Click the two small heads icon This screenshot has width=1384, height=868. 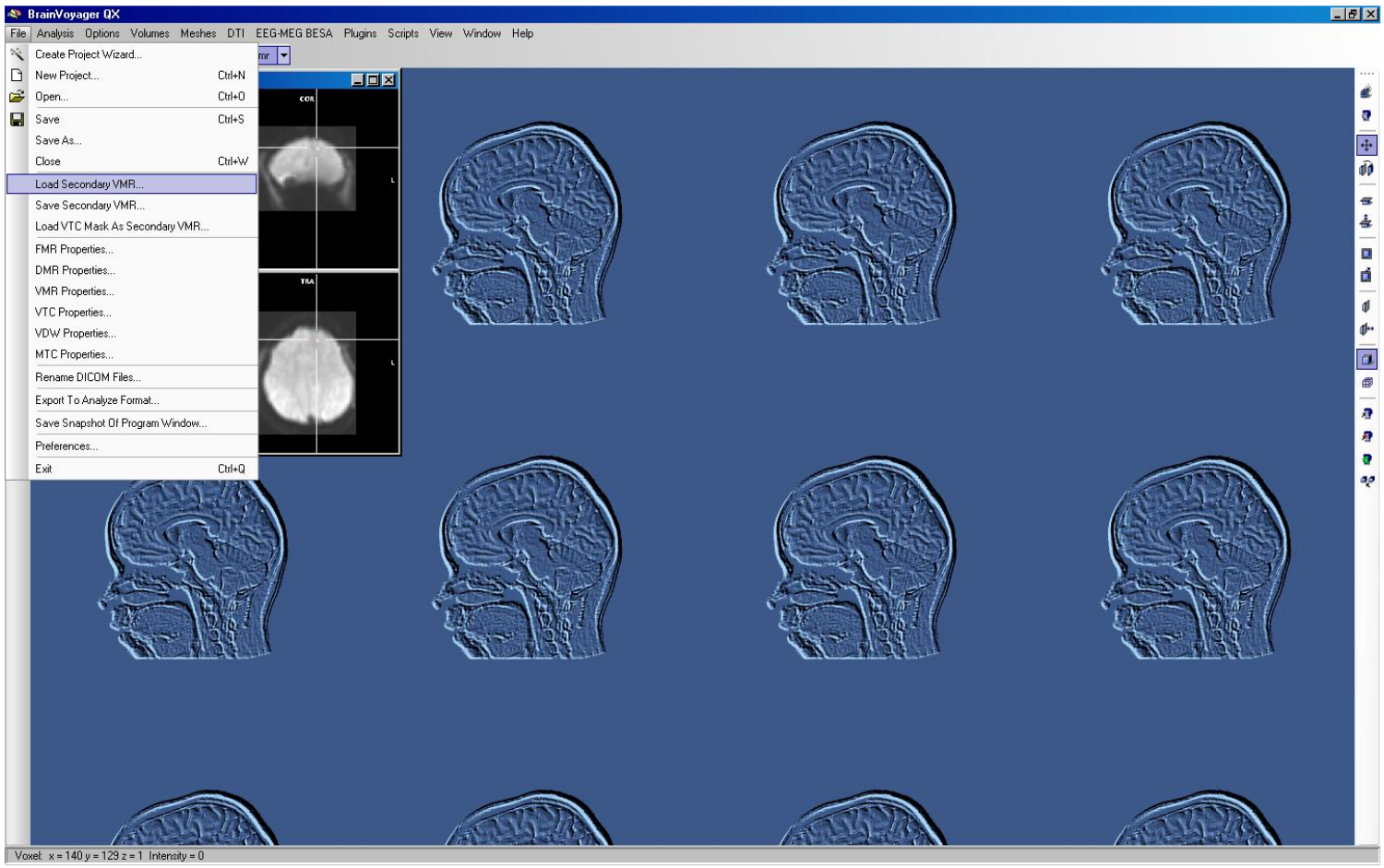(x=1366, y=481)
